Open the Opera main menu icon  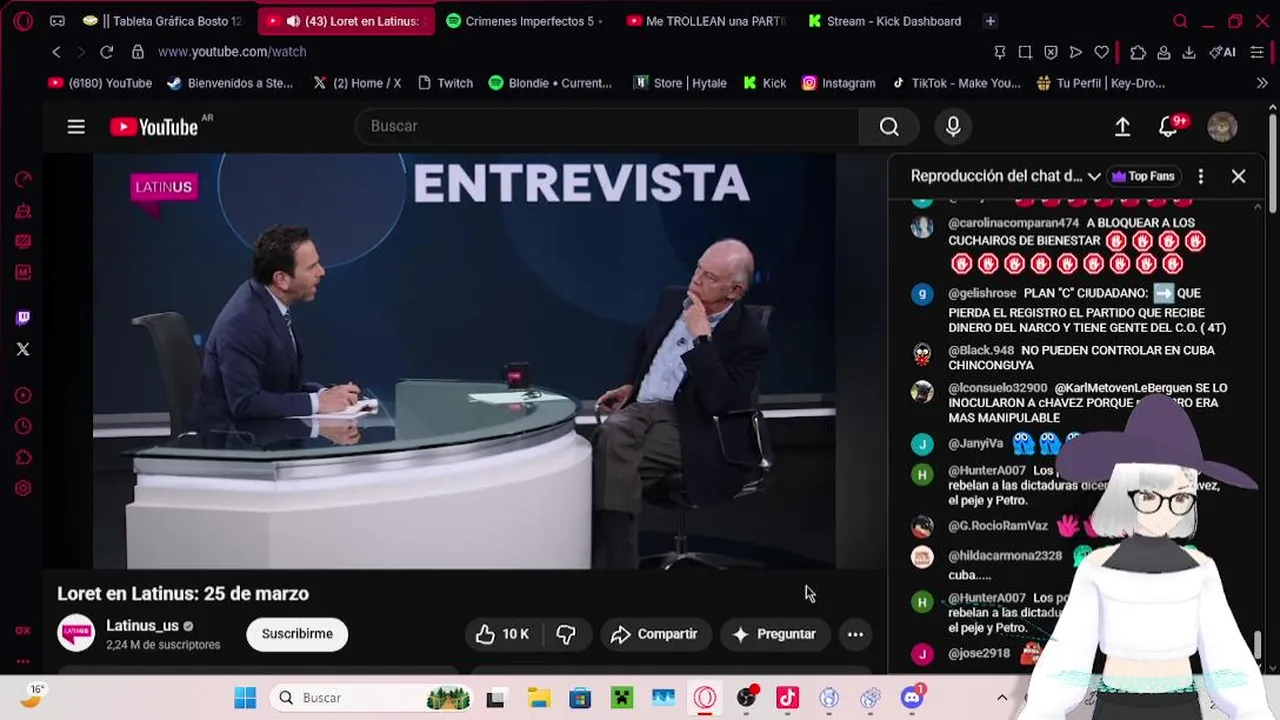(x=23, y=21)
